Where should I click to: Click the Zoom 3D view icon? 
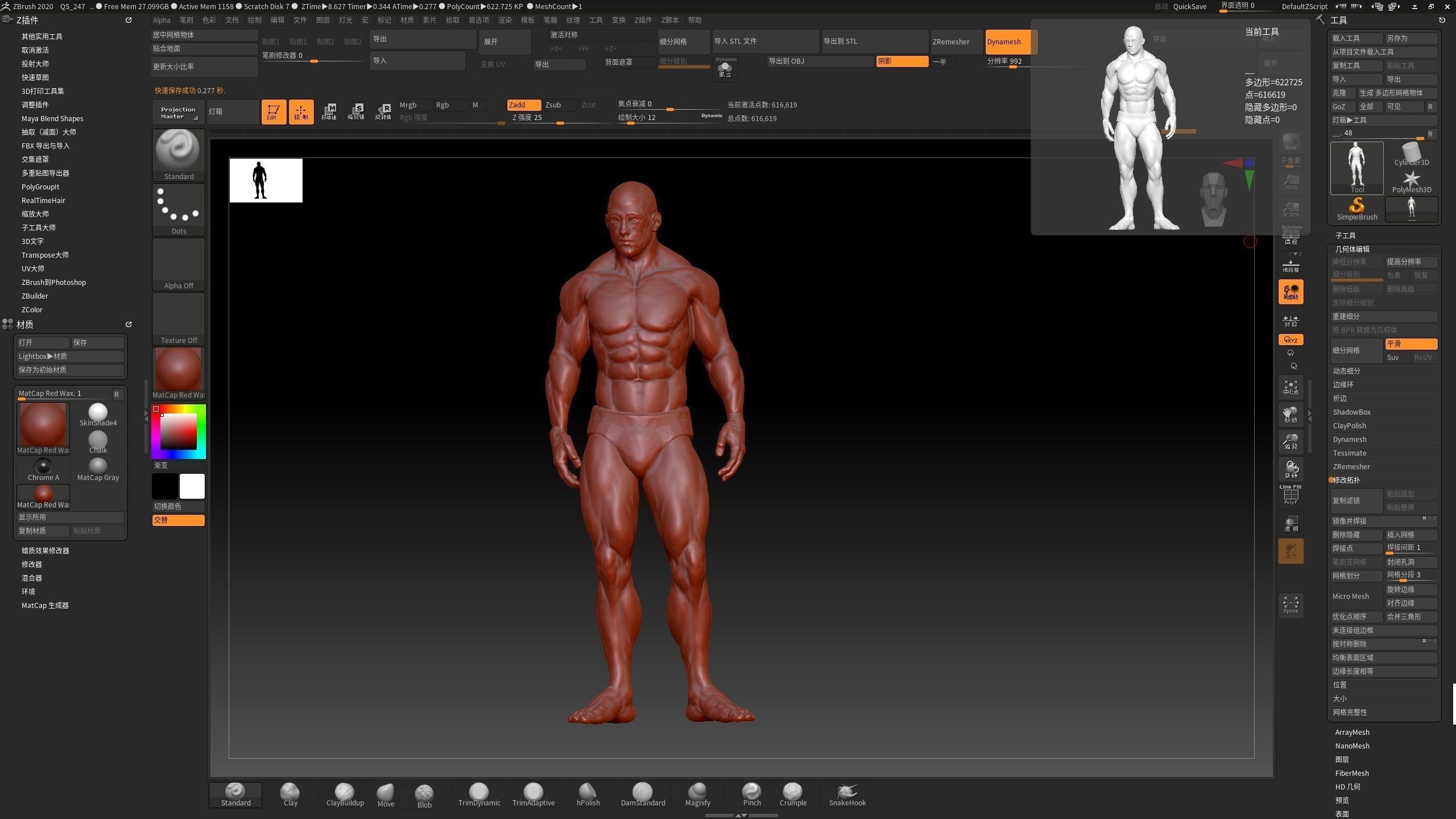pyautogui.click(x=1291, y=442)
